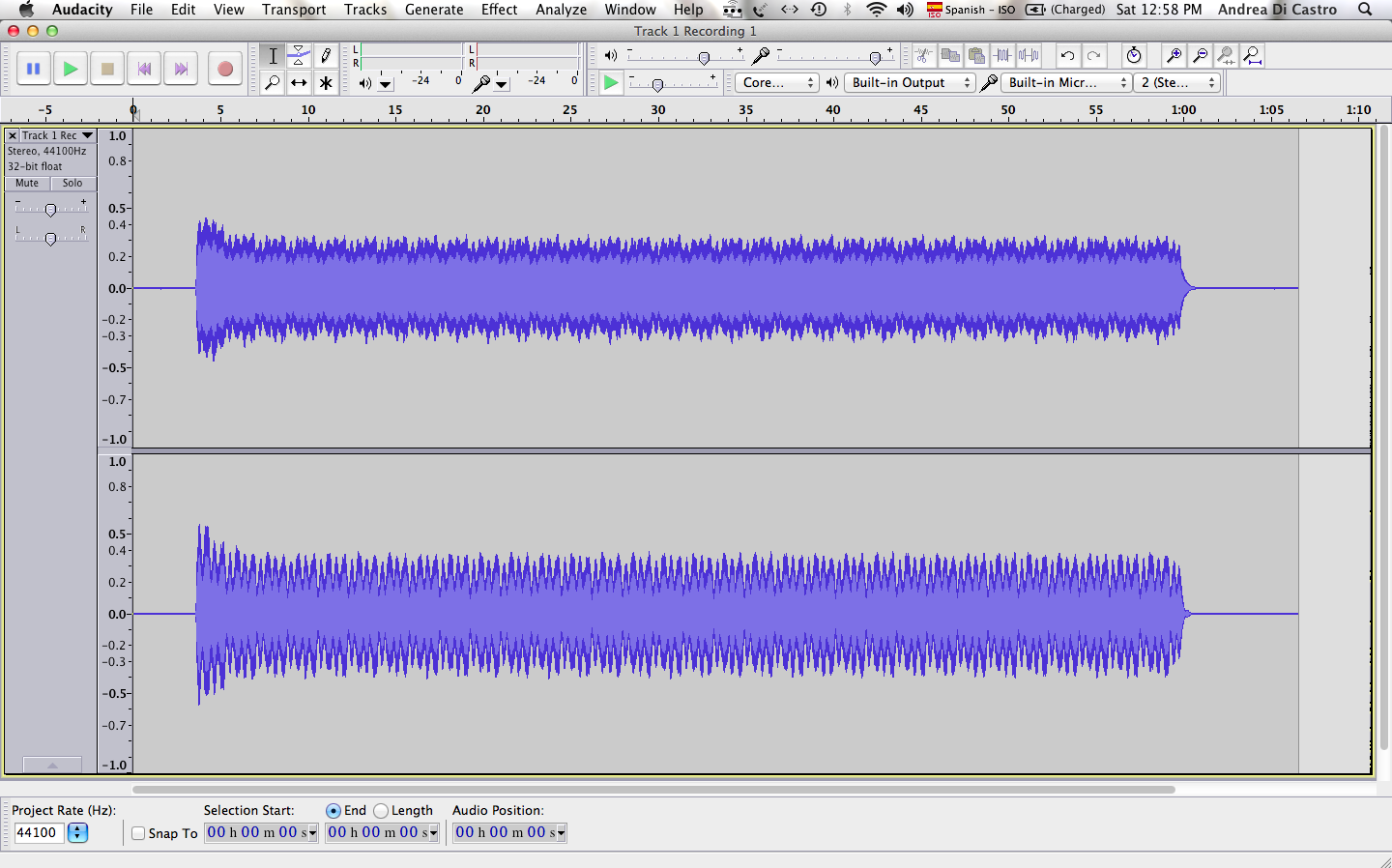Screen dimensions: 1392x868
Task: Click the 30 second mark on timeline ruler
Action: pyautogui.click(x=658, y=110)
